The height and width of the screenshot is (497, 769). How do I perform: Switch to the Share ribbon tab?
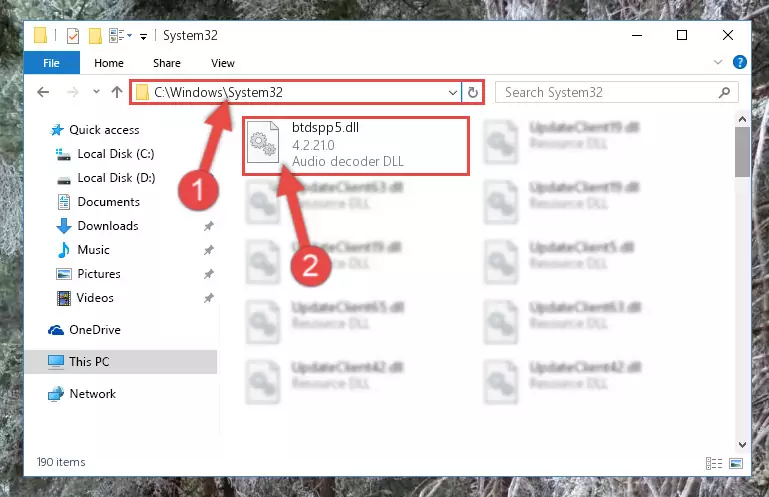point(167,63)
